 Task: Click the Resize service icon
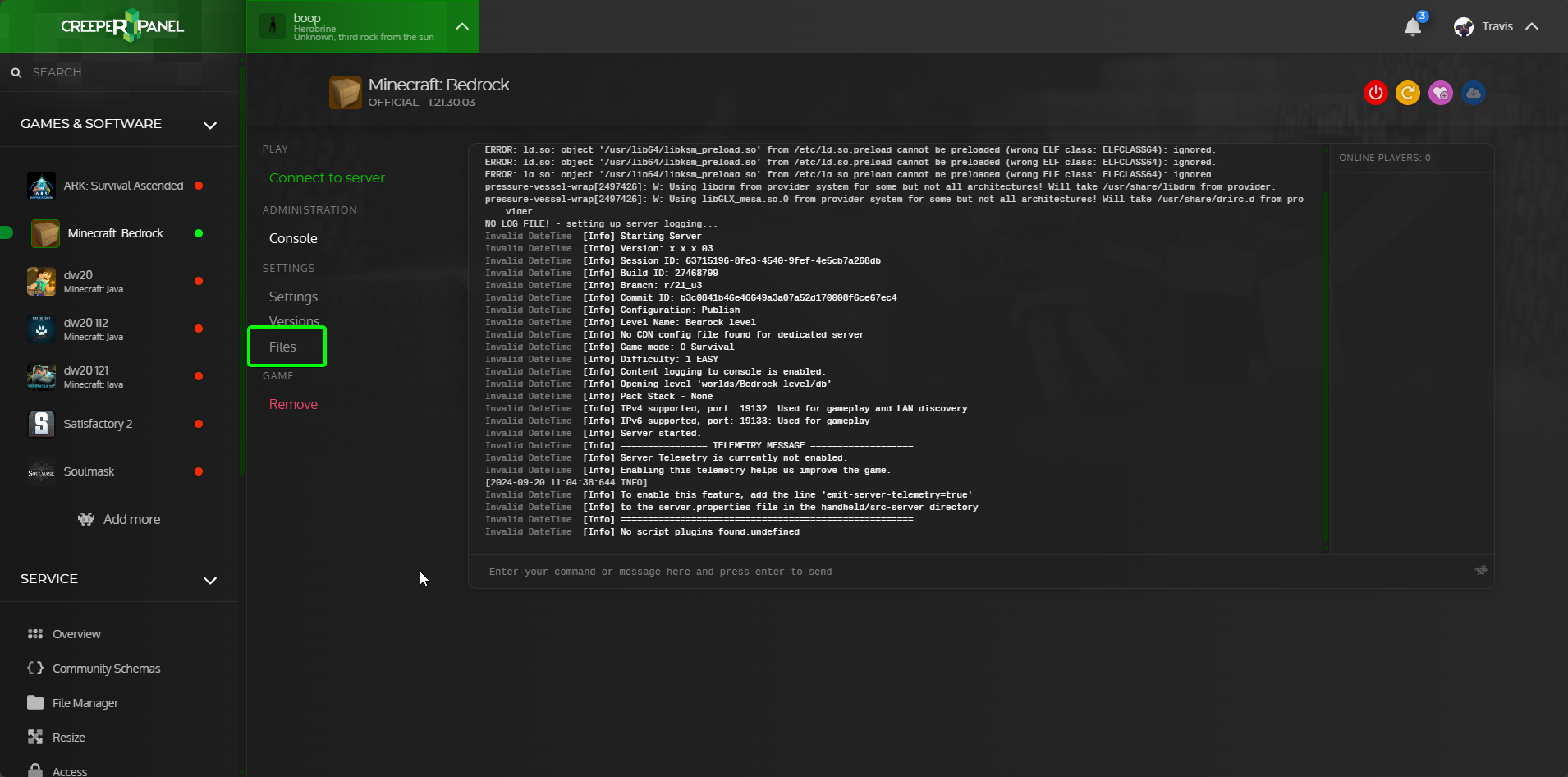click(x=35, y=737)
